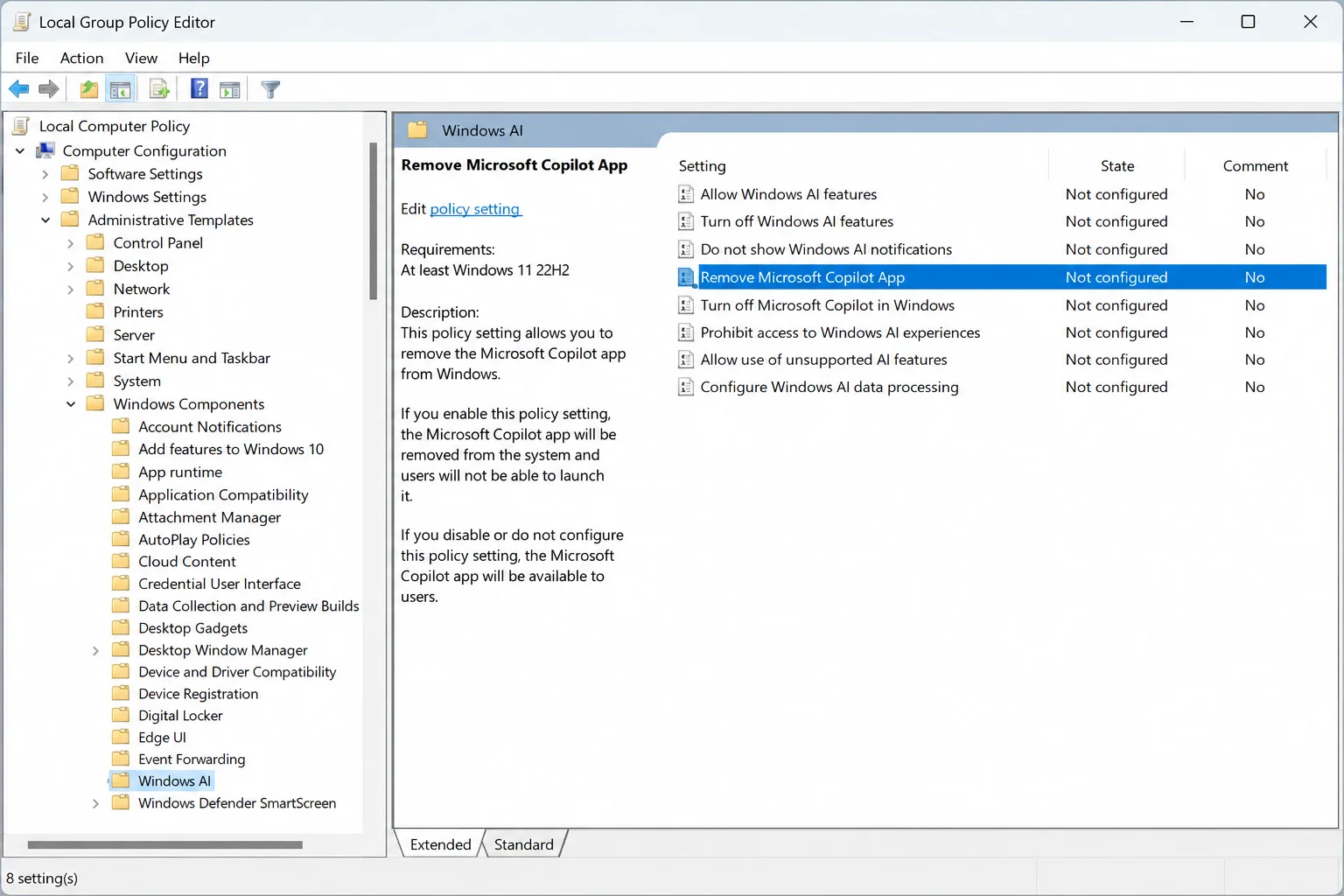Click the Printers folder icon
Screen dimensions: 1344x896
click(95, 311)
